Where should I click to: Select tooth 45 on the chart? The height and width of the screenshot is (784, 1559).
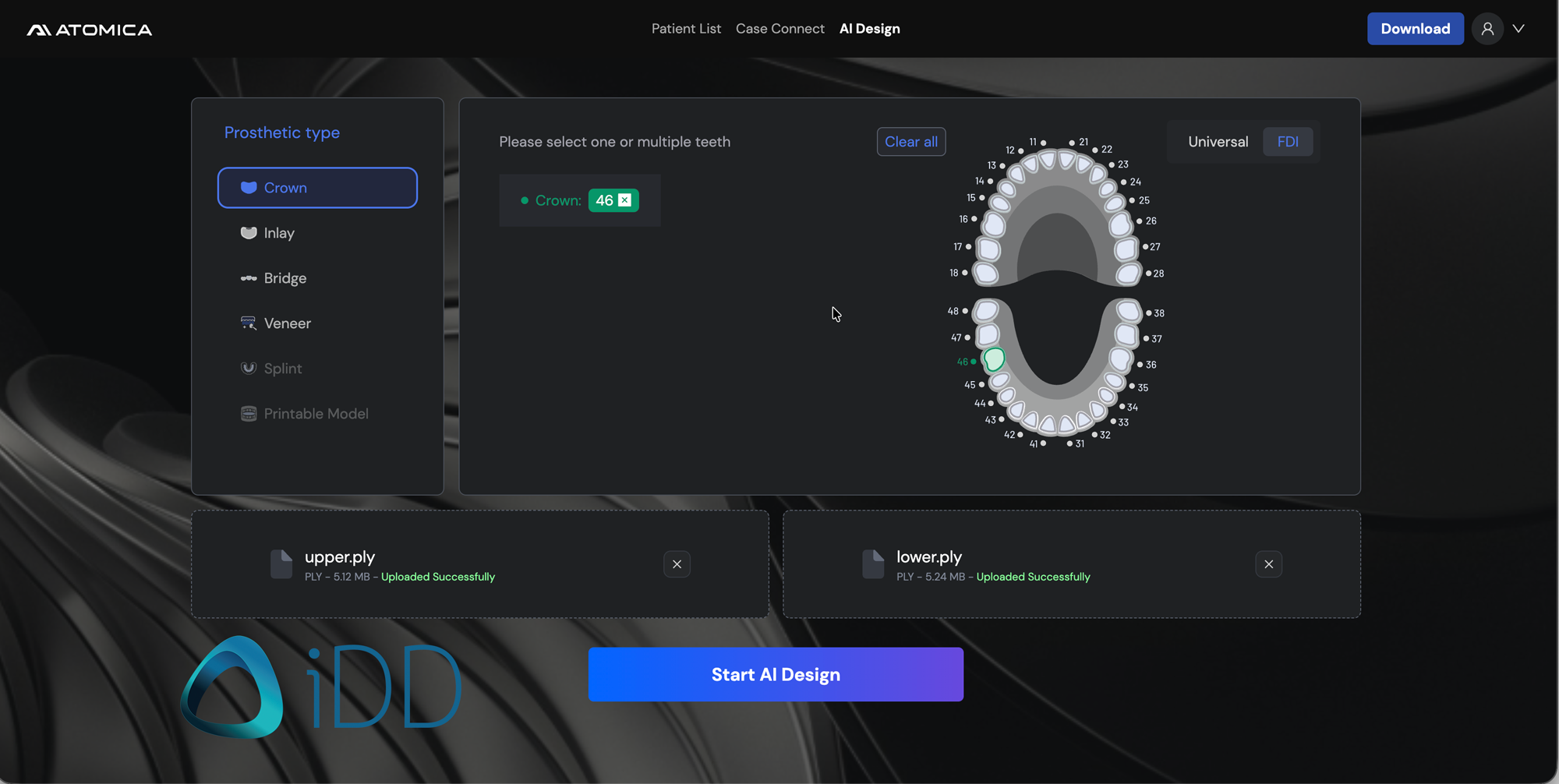999,380
